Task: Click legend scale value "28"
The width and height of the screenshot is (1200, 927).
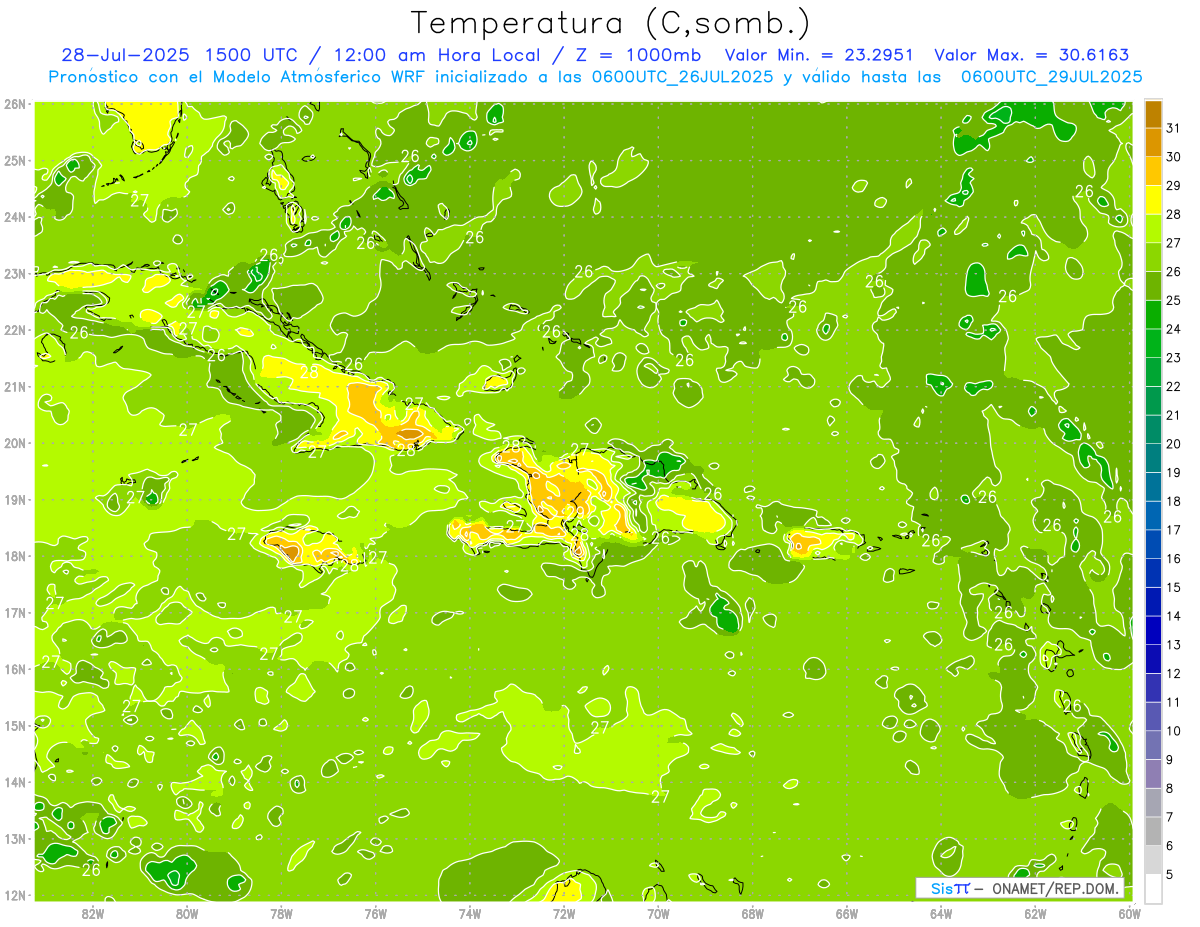Action: pos(1173,214)
